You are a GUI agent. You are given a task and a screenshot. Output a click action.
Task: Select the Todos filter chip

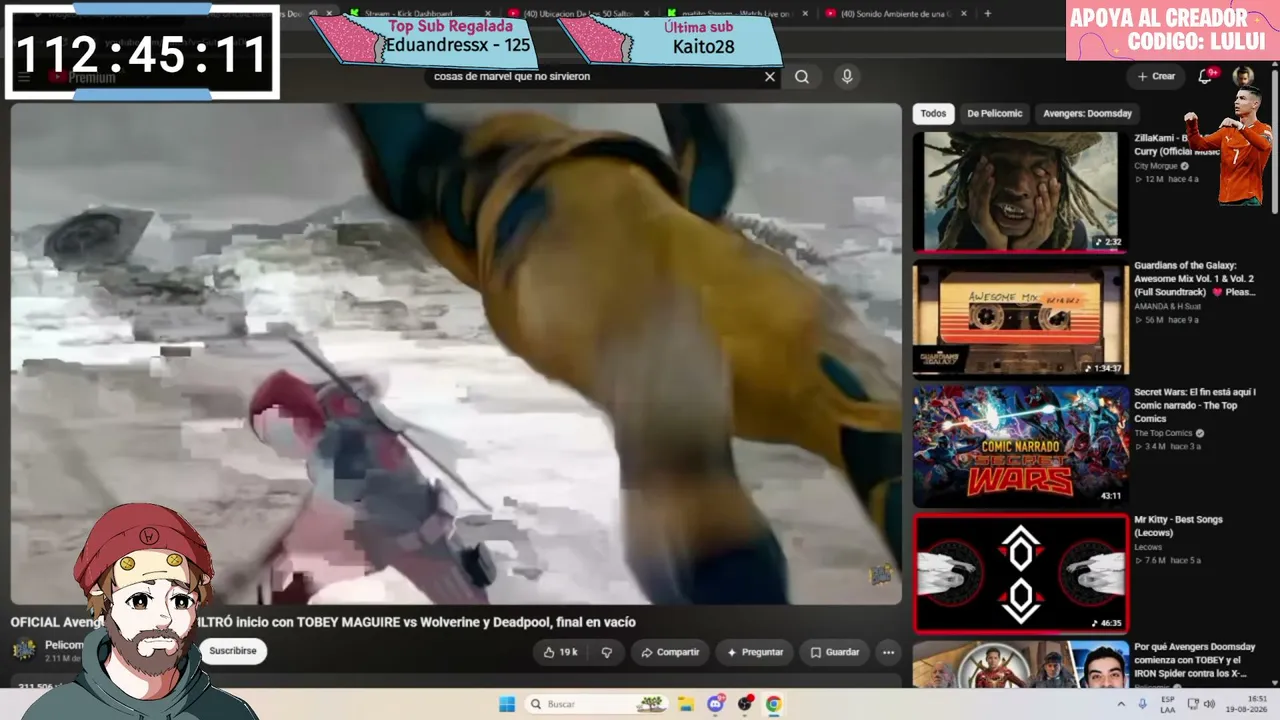933,114
